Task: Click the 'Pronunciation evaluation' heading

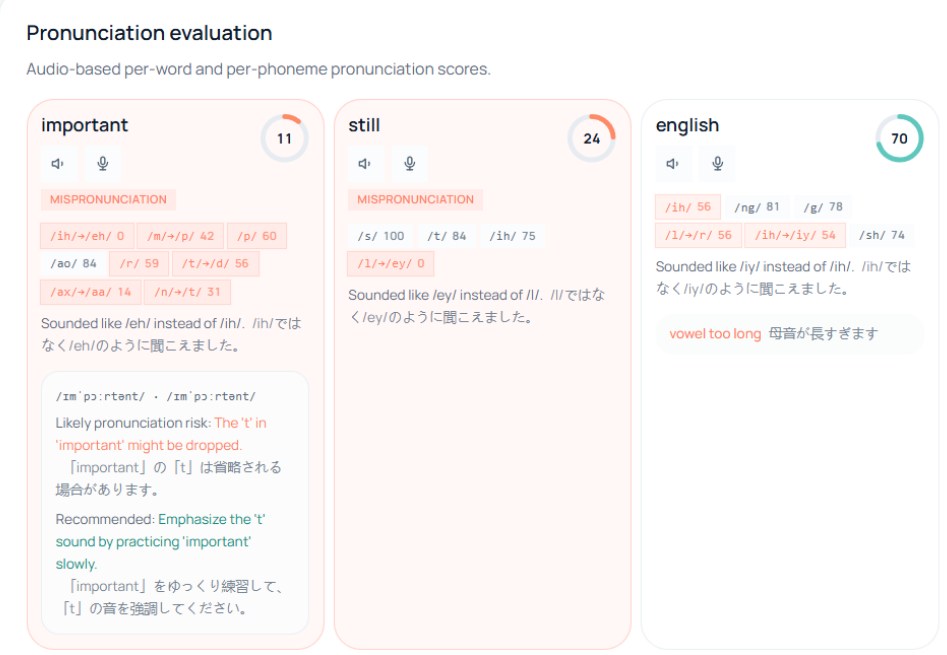Action: pos(149,33)
